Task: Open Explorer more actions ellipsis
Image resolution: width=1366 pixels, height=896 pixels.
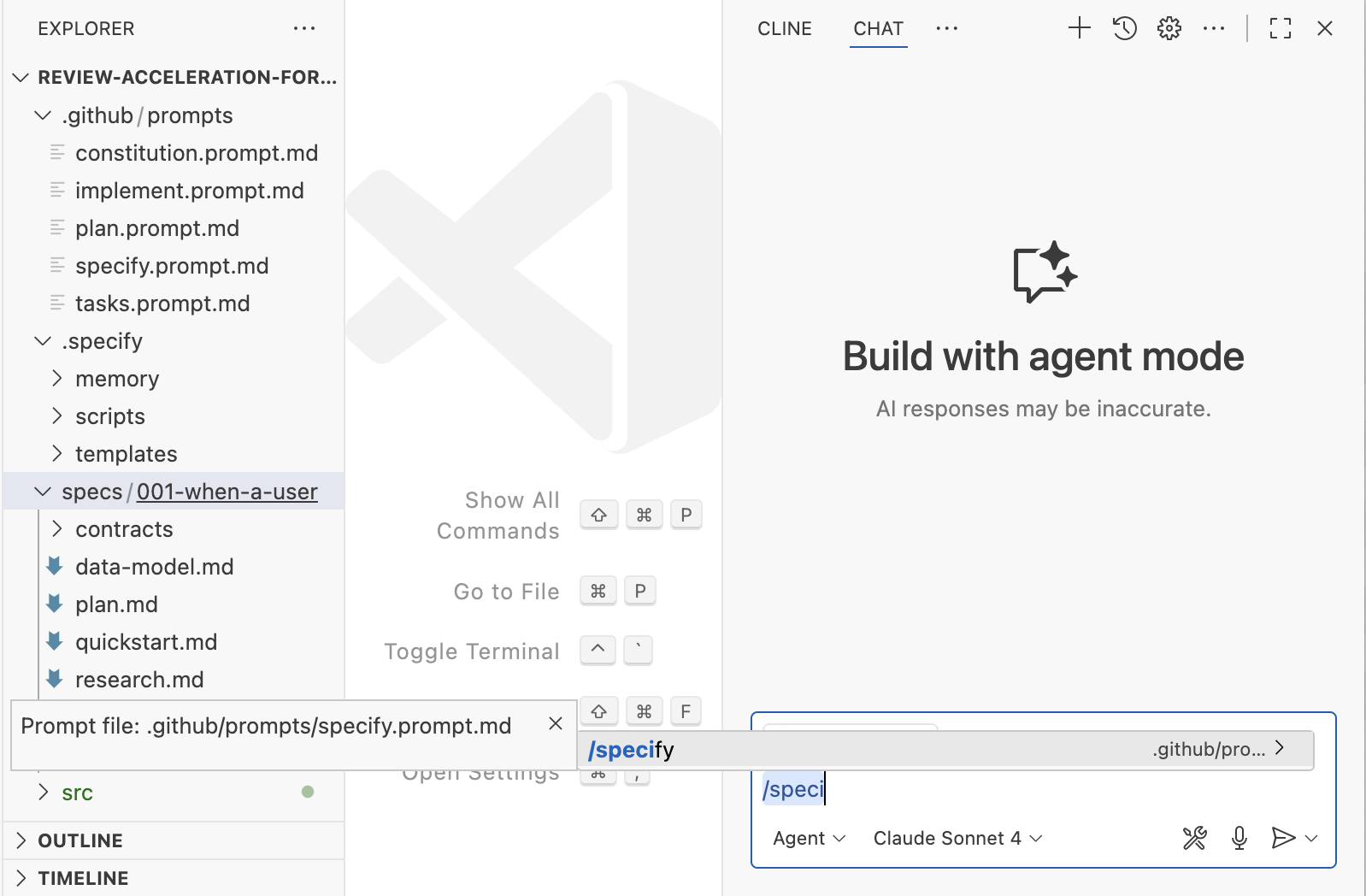Action: click(x=304, y=28)
